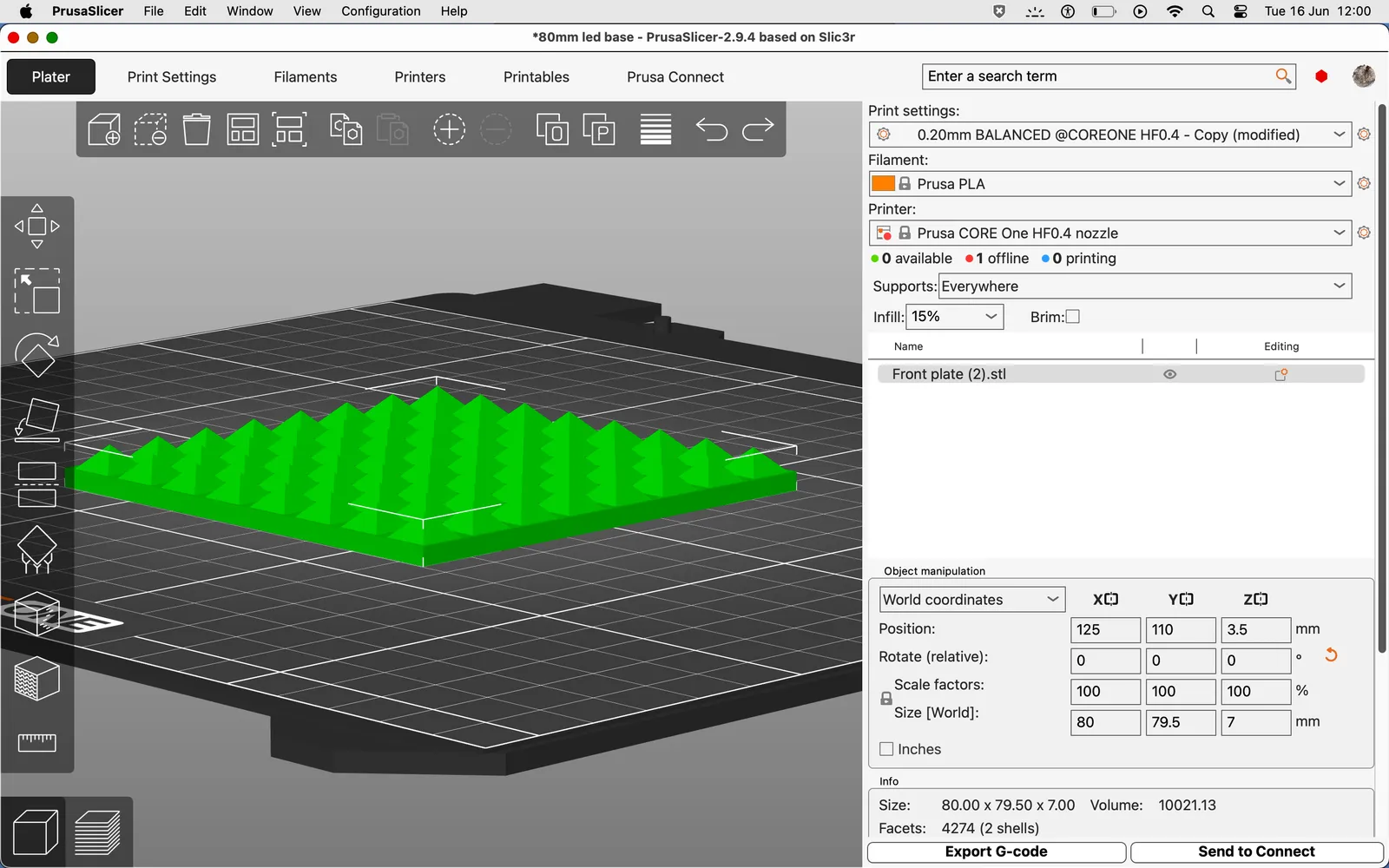This screenshot has width=1389, height=868.
Task: Switch to the 3D editor view
Action: 35,832
